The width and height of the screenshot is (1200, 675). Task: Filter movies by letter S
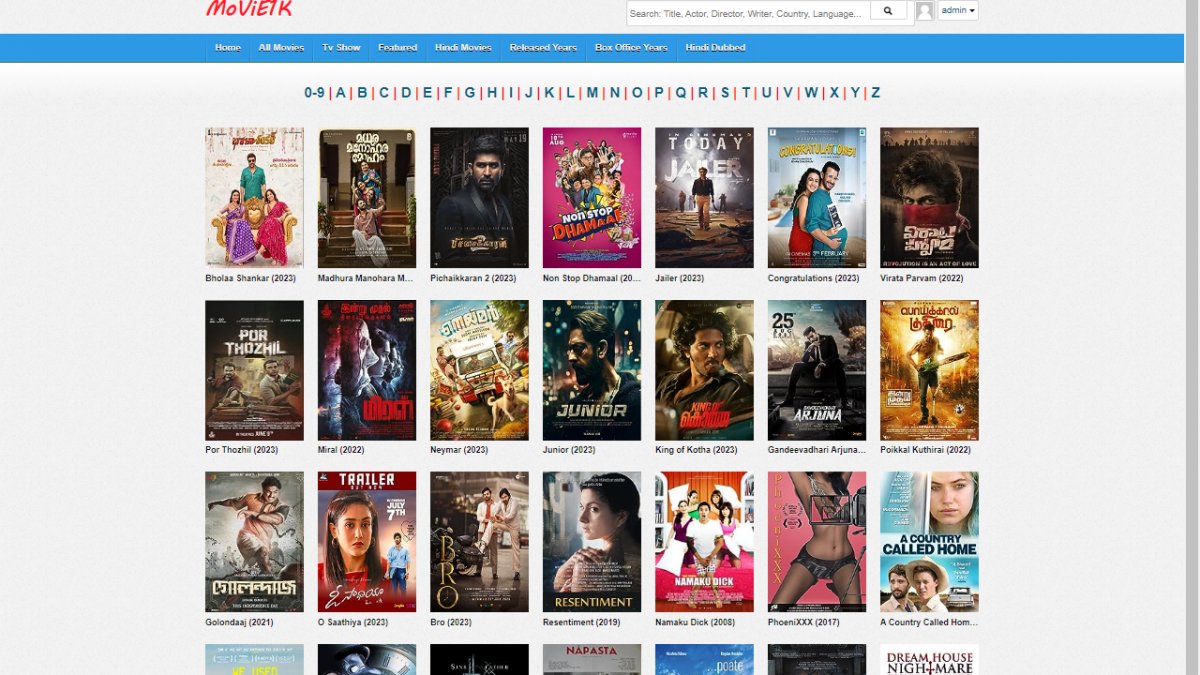point(725,93)
